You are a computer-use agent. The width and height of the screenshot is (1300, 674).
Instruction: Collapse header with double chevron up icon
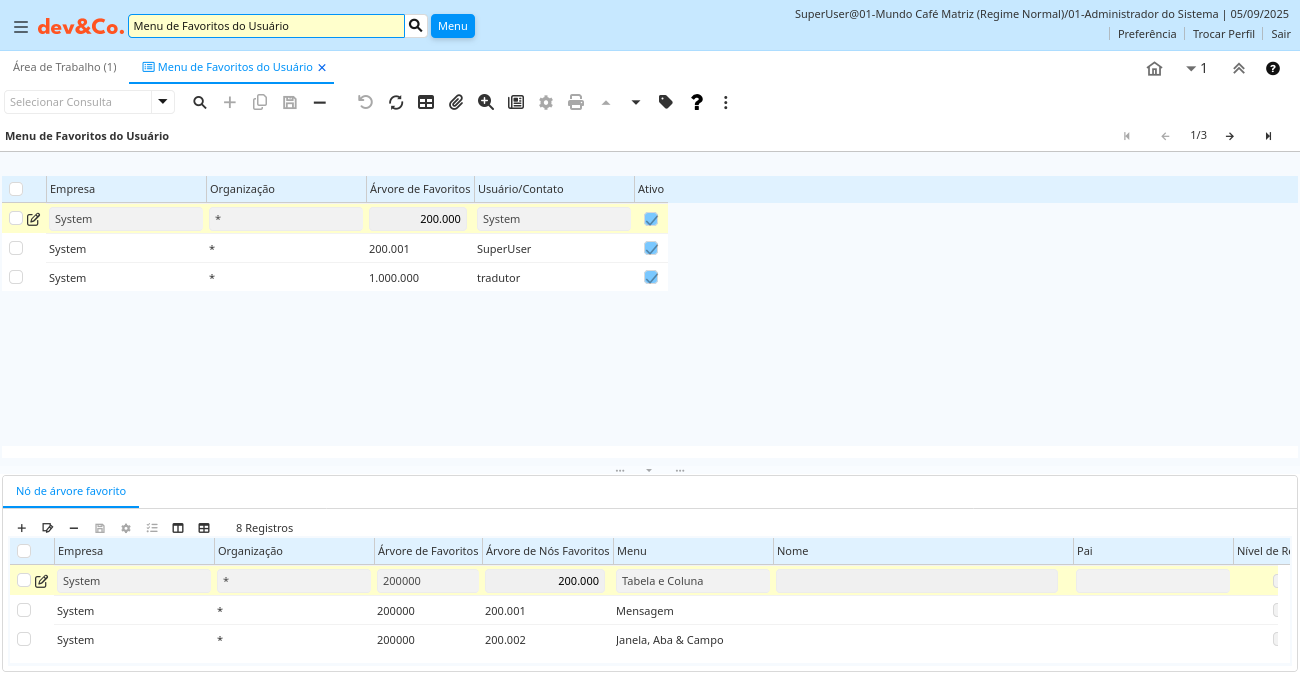tap(1238, 69)
